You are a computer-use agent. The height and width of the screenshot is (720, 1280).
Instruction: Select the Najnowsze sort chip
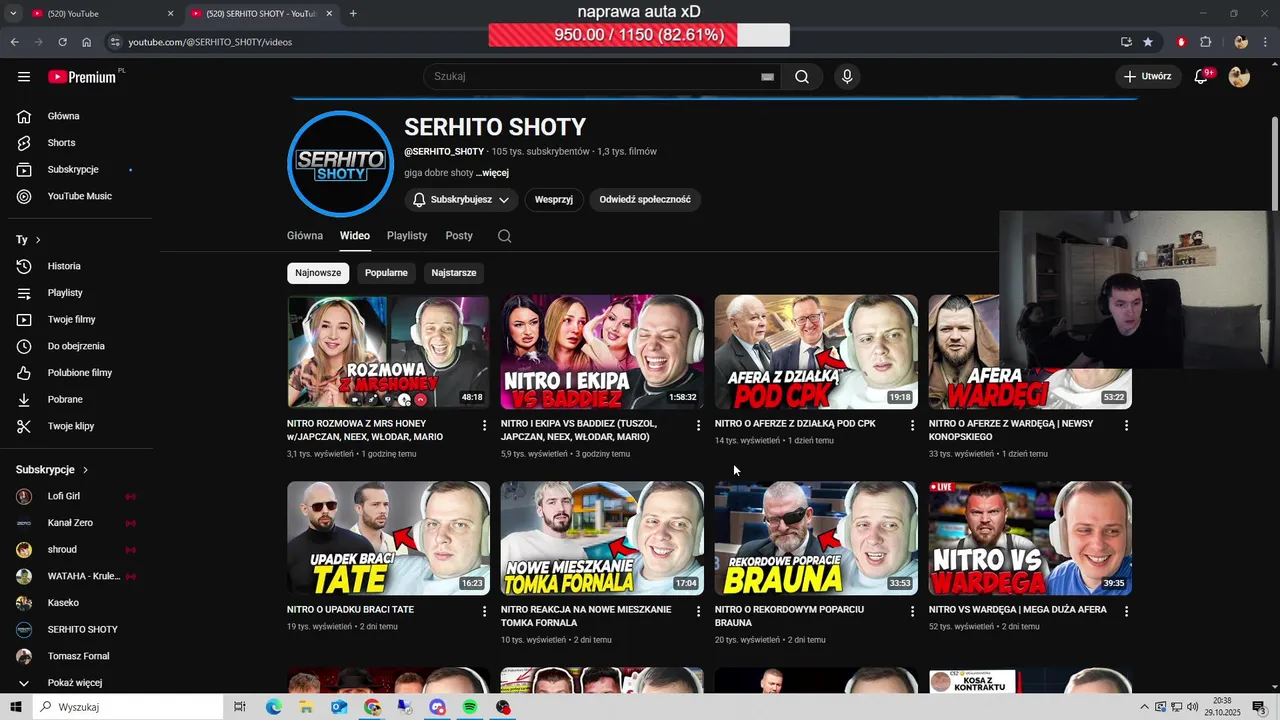318,273
